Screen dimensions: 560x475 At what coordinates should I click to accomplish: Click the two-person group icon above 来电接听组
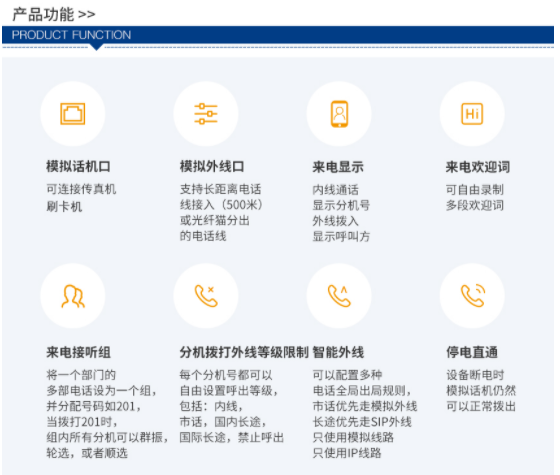pyautogui.click(x=73, y=296)
